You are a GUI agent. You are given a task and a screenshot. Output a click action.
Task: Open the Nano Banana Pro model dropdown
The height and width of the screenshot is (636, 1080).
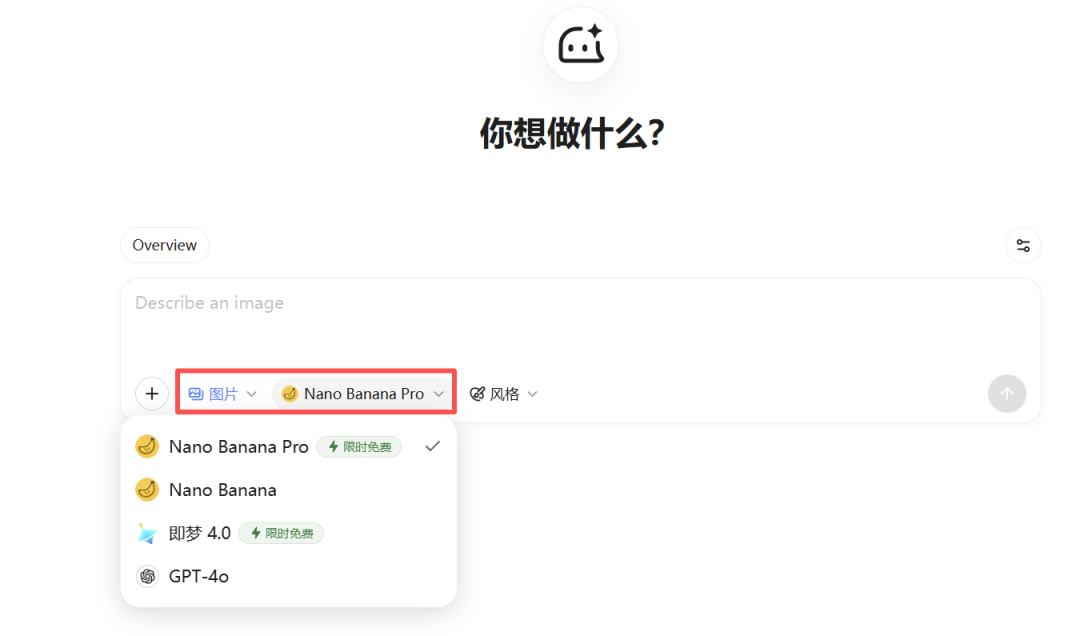pos(362,393)
